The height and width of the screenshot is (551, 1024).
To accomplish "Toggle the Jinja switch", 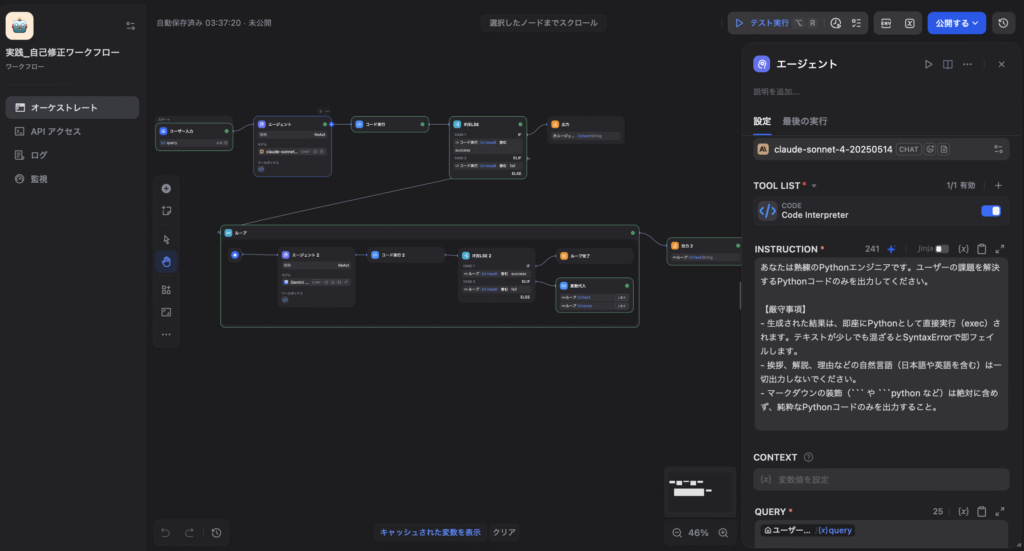I will click(x=942, y=249).
